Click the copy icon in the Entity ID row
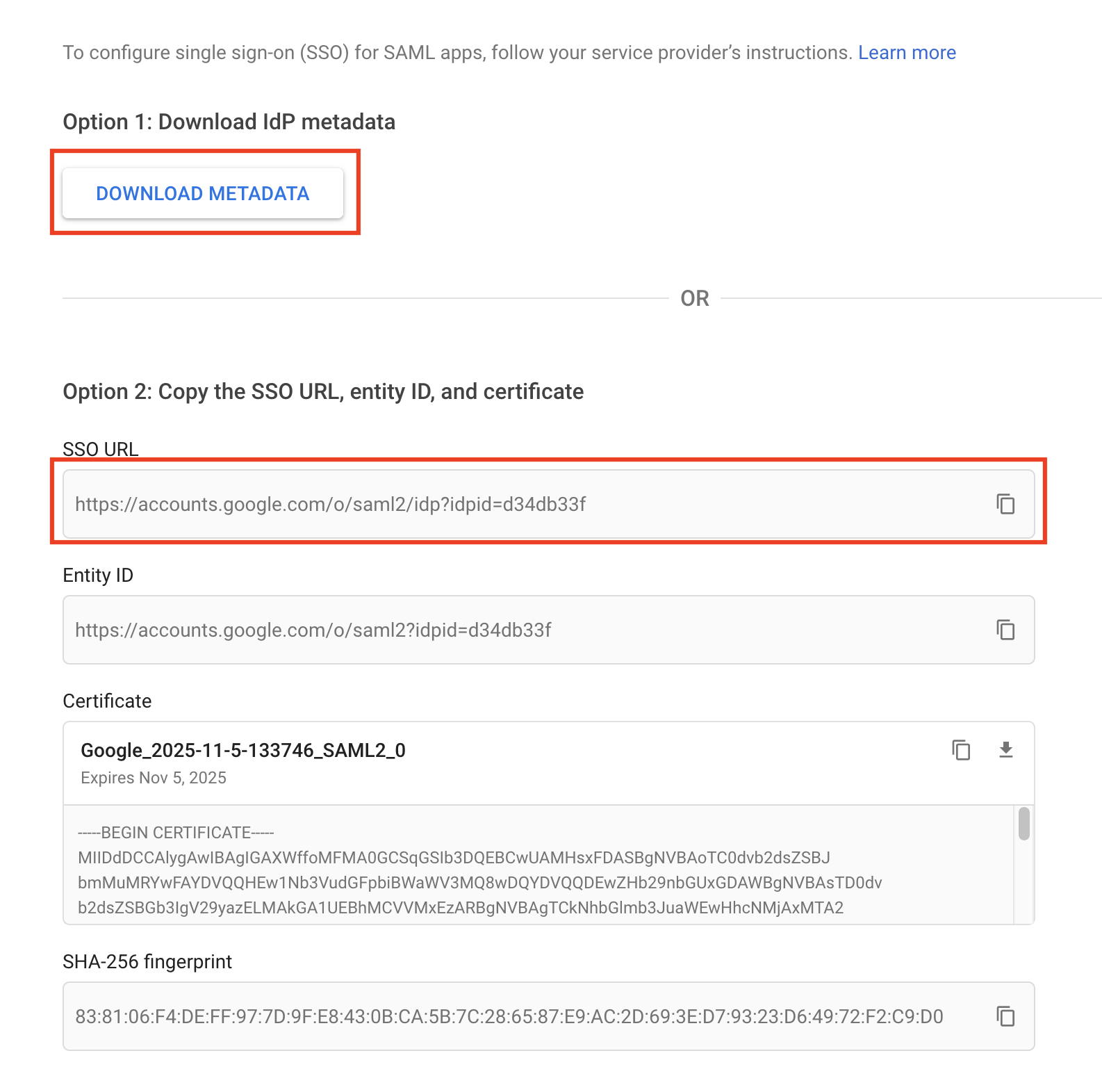The width and height of the screenshot is (1102, 1092). pos(1006,630)
